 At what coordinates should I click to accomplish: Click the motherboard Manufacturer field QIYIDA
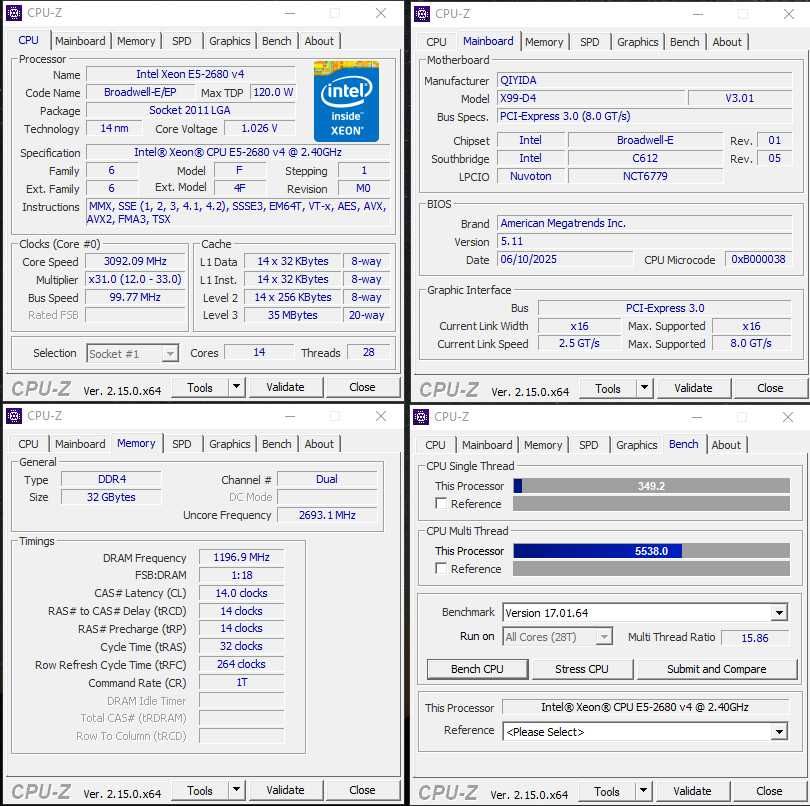pyautogui.click(x=644, y=80)
